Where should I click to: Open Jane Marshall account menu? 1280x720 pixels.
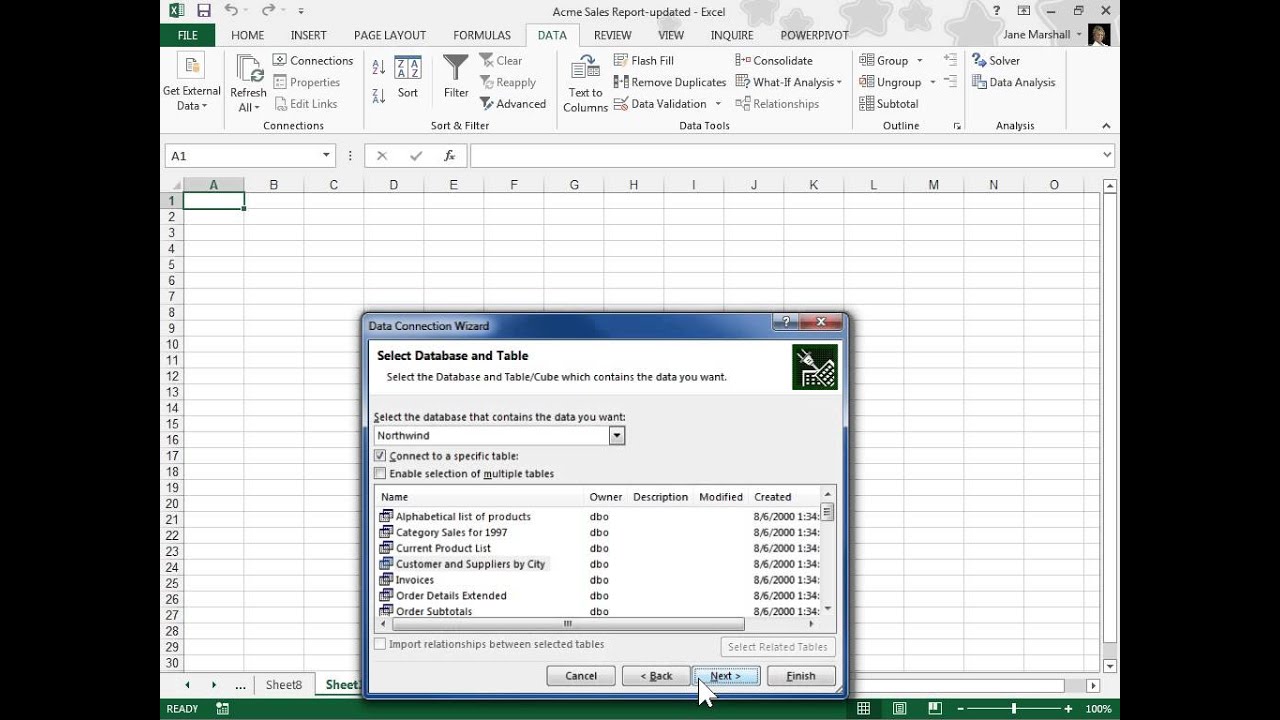point(1041,35)
